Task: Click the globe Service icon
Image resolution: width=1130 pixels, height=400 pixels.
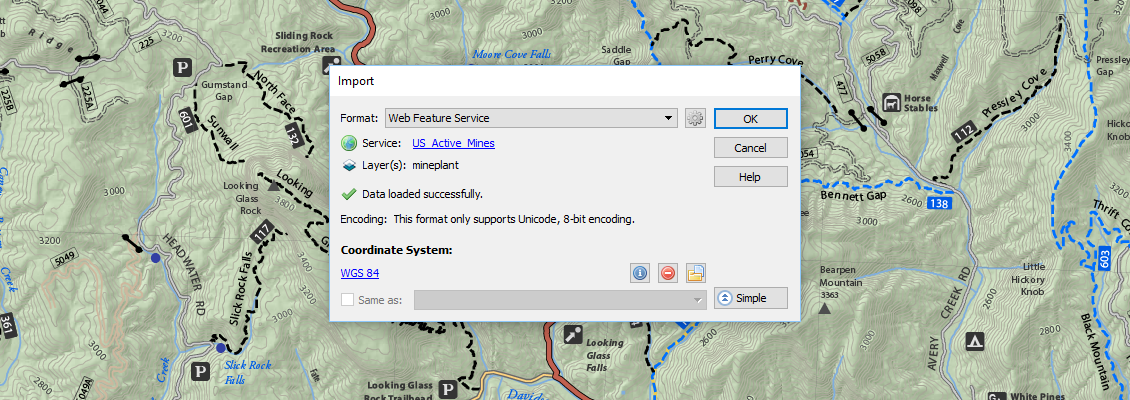Action: tap(349, 144)
